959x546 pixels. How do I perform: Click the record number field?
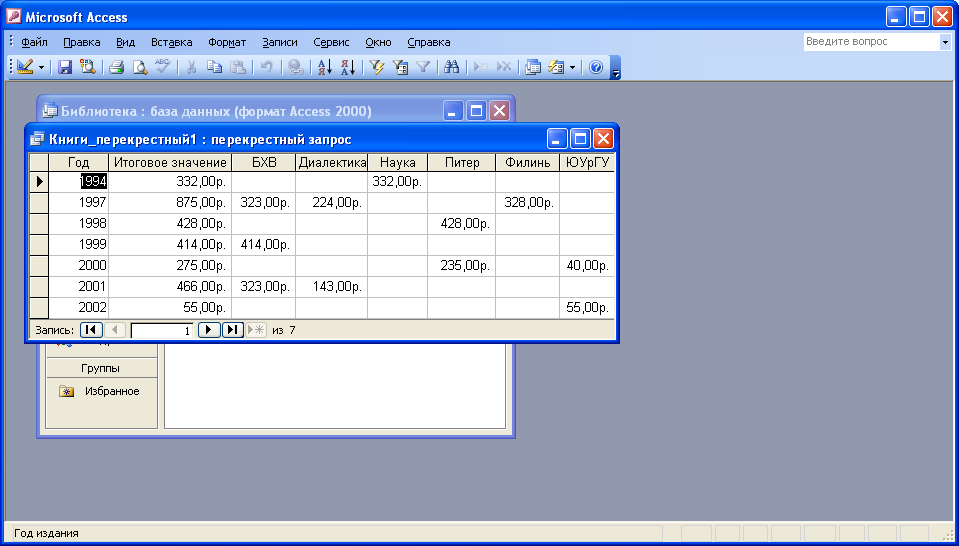click(x=161, y=330)
